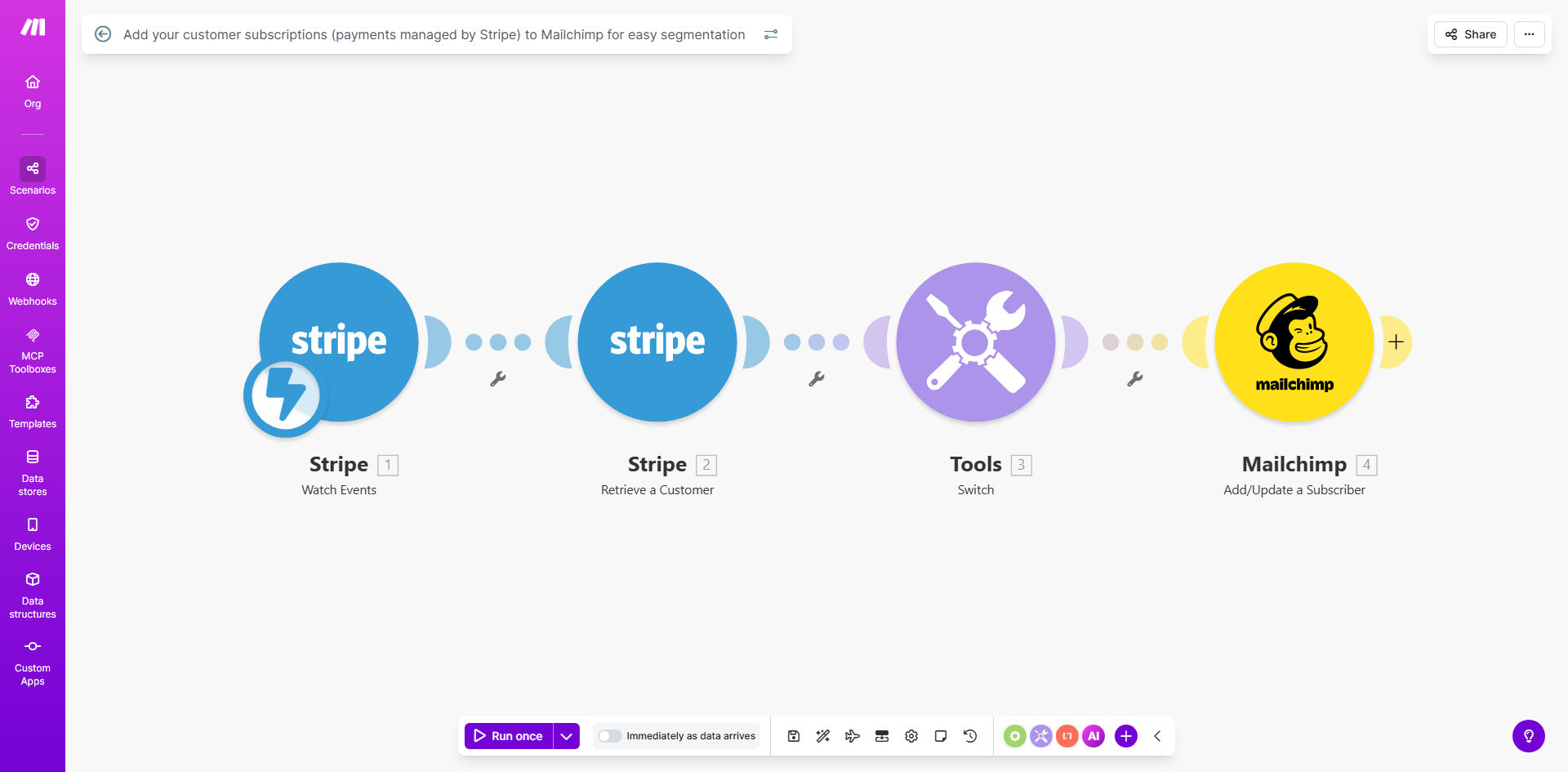The width and height of the screenshot is (1568, 772).
Task: Toggle scheduling Immediately as data arrives switch
Action: coord(609,736)
